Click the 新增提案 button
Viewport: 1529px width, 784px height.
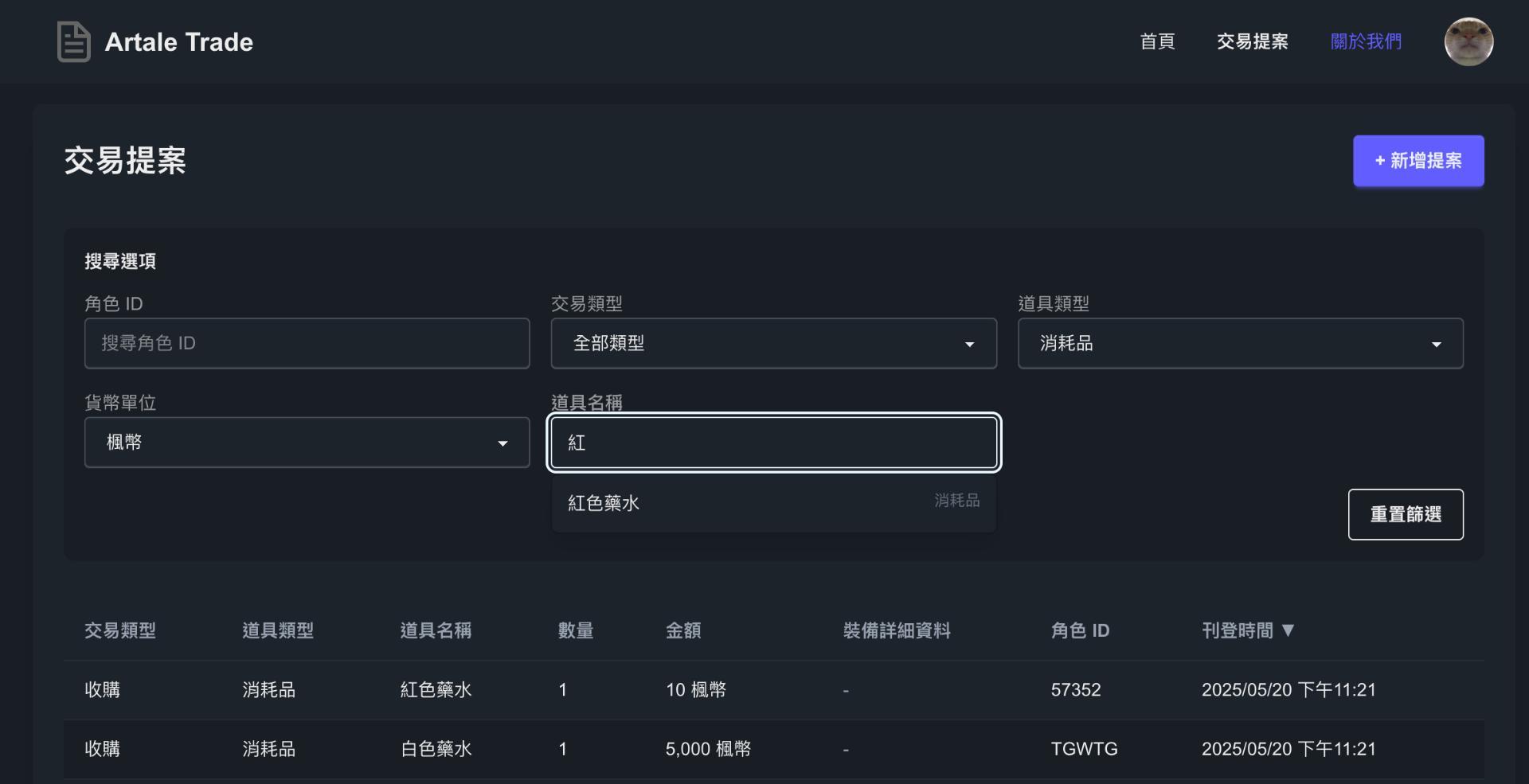click(x=1418, y=161)
